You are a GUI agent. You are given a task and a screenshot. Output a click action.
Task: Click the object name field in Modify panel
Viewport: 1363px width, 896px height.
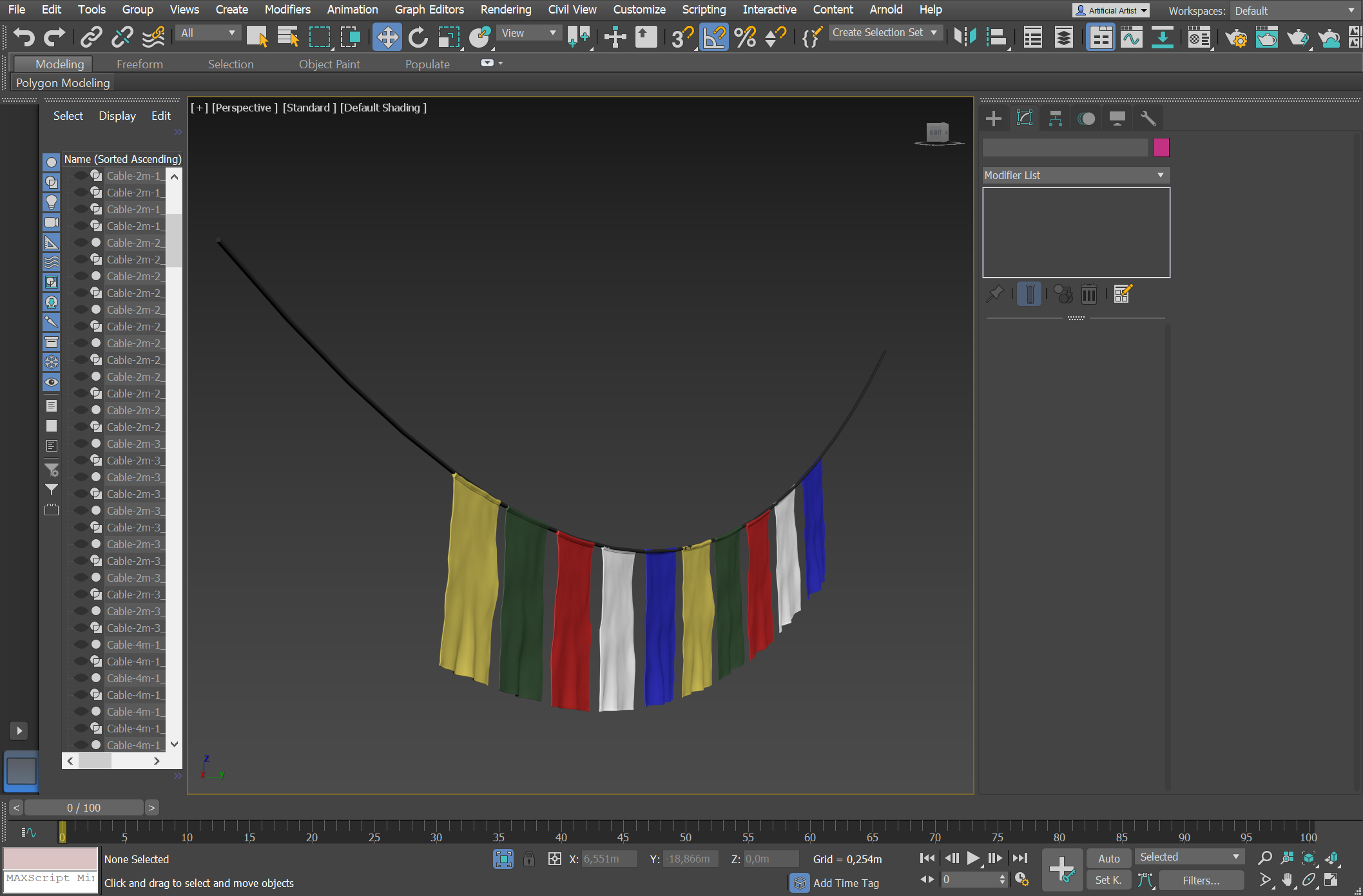coord(1065,148)
